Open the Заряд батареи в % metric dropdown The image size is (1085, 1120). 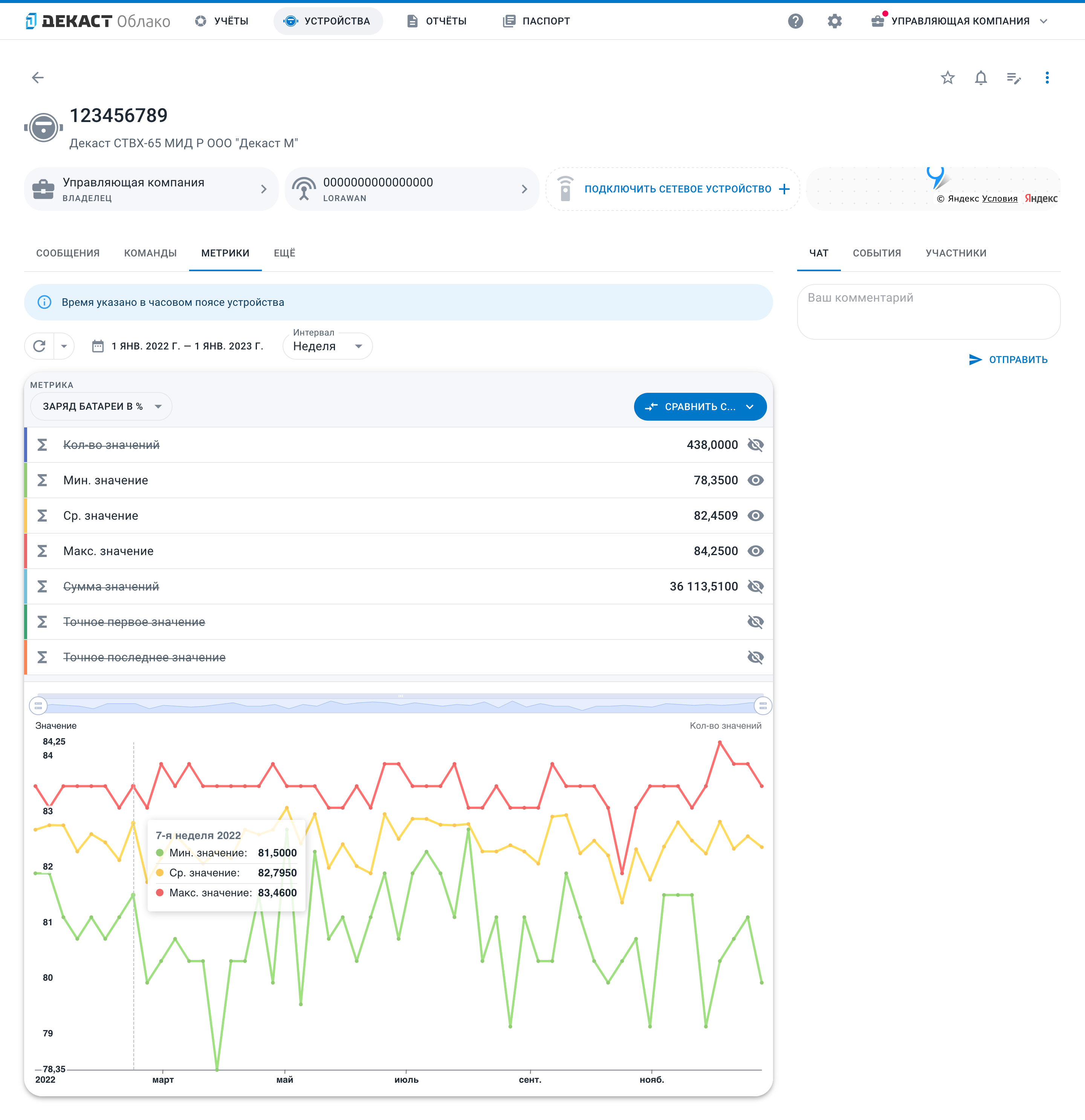click(x=101, y=406)
